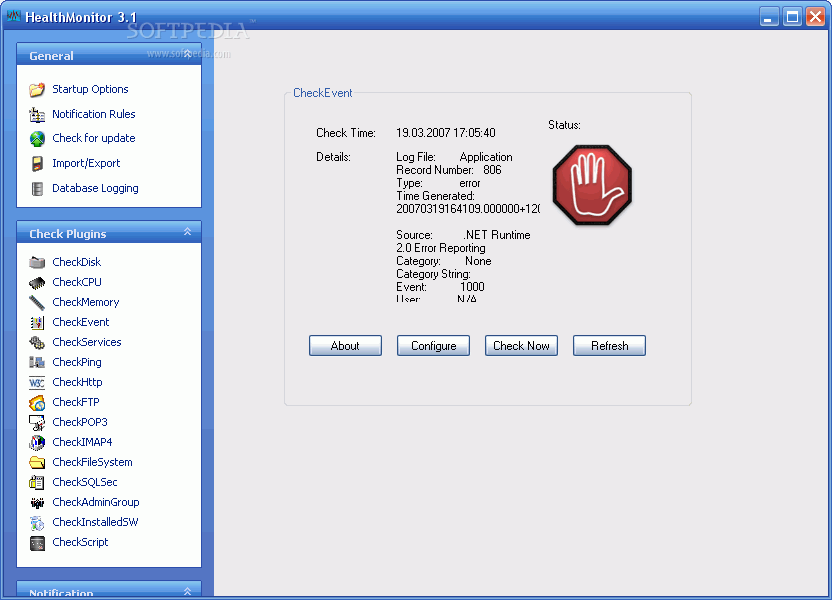Click the CheckMemory RAM icon
This screenshot has height=600, width=832.
(x=37, y=302)
